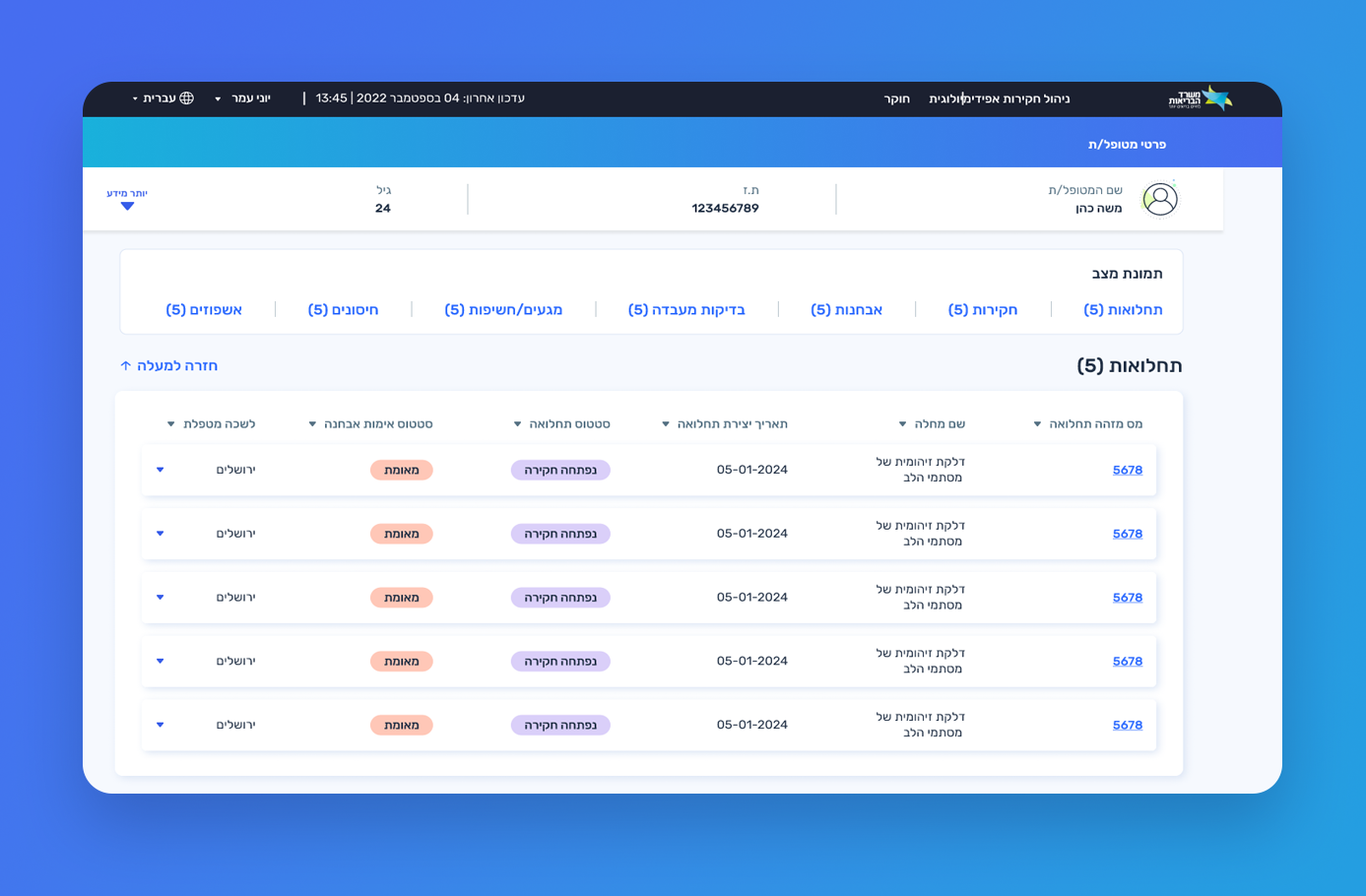
Task: Sort by שם מחלה column arrow
Action: 902,424
